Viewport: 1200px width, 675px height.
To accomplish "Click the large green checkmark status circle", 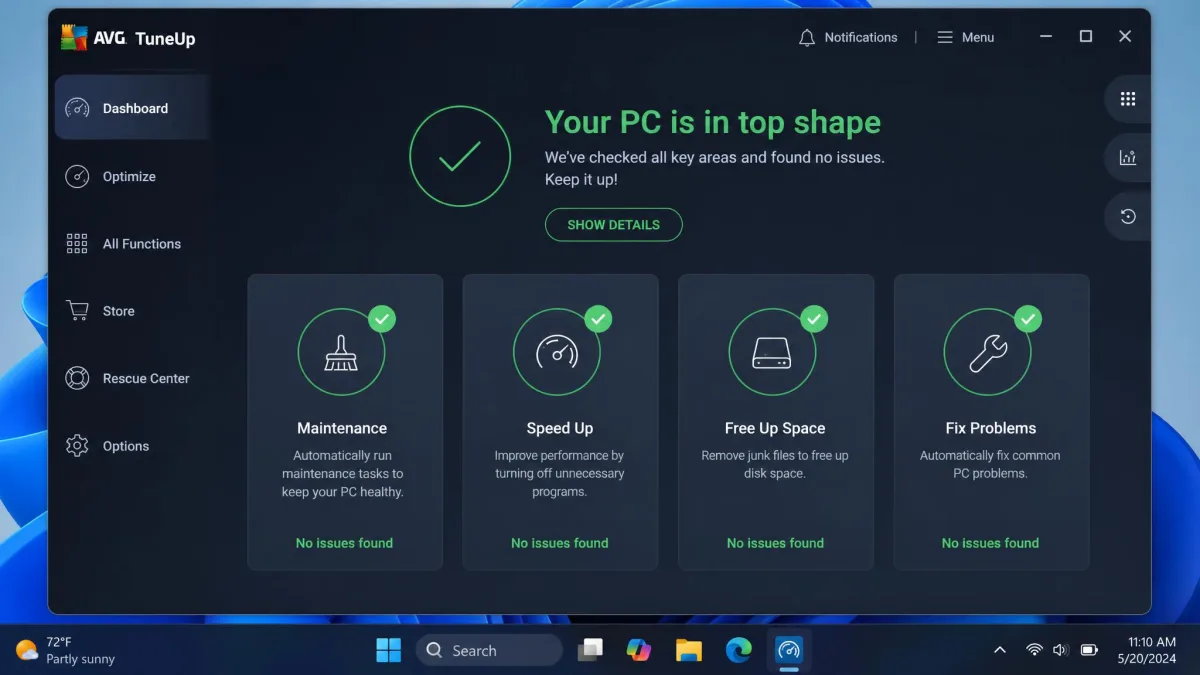I will (460, 156).
